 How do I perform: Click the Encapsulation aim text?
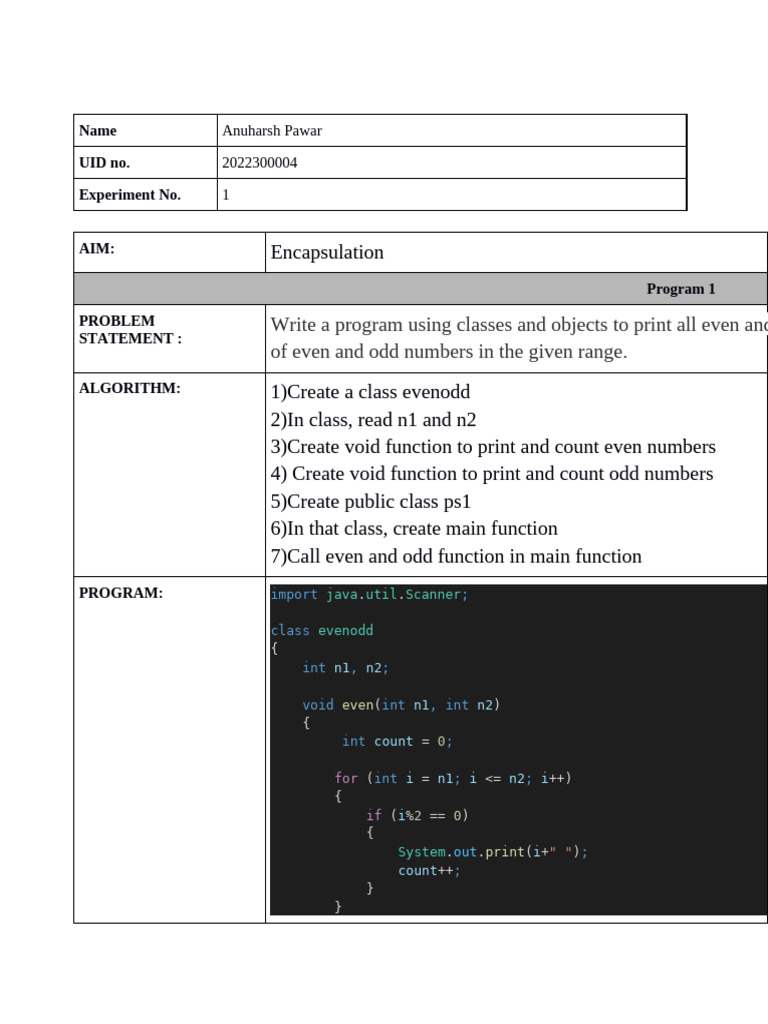tap(327, 252)
